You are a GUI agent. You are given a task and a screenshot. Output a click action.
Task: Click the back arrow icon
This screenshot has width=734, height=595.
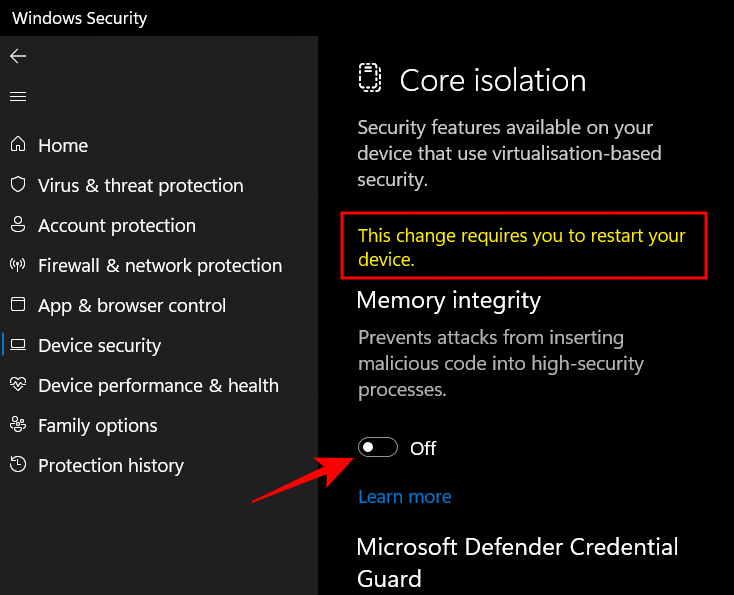pos(17,56)
